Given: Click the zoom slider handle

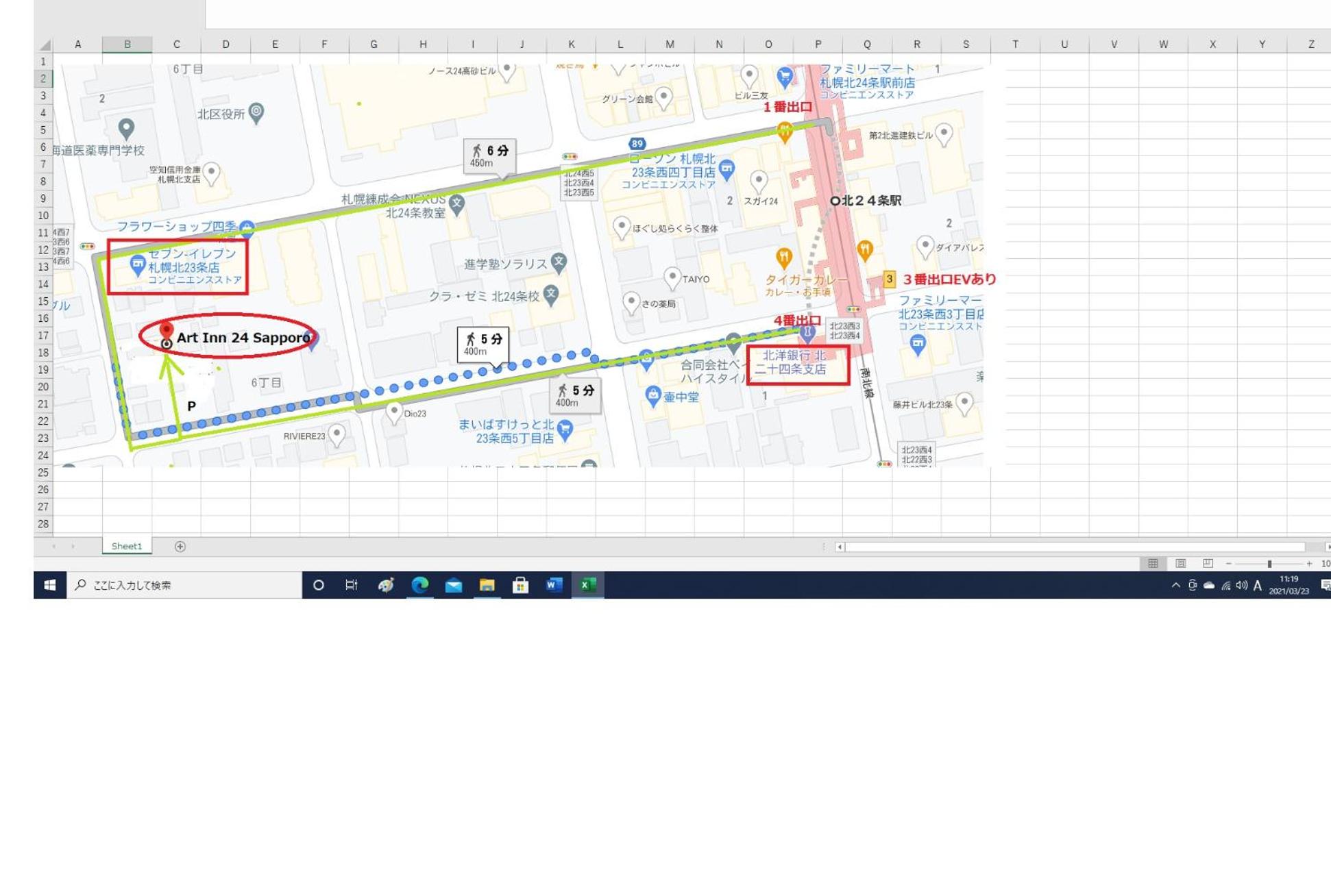Looking at the screenshot, I should tap(1269, 563).
